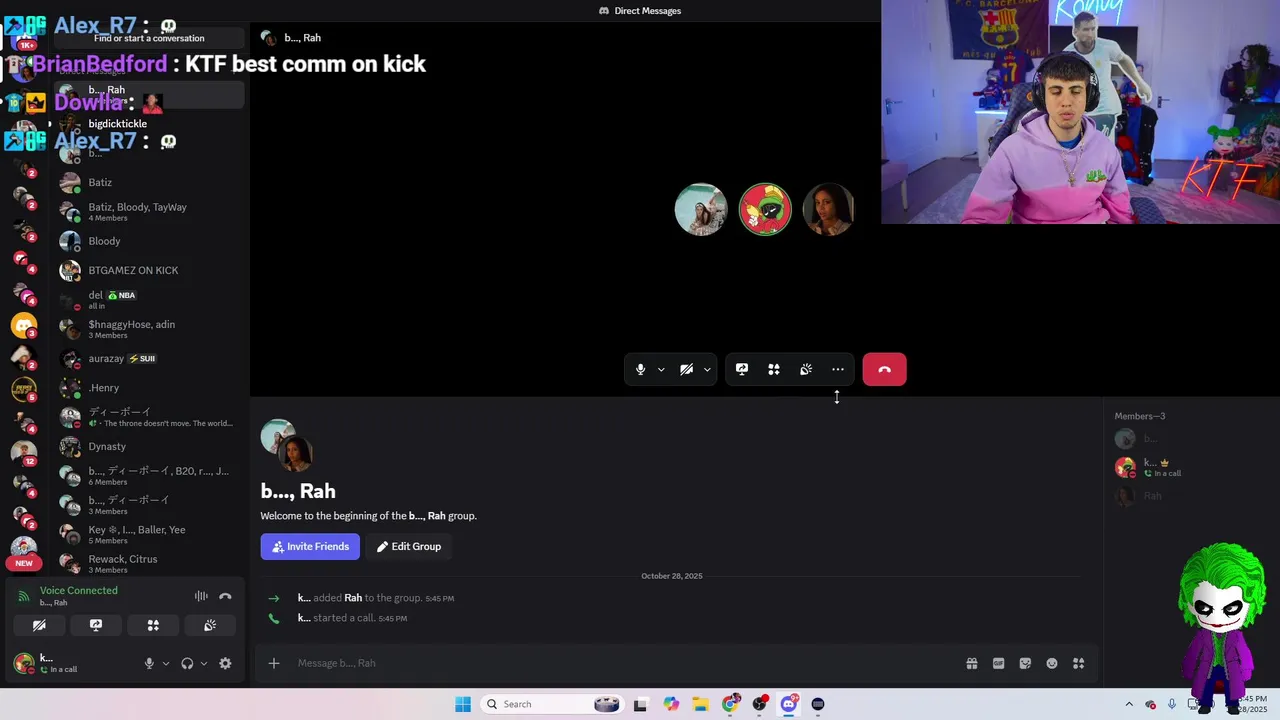Open File Explorer from the taskbar

700,704
